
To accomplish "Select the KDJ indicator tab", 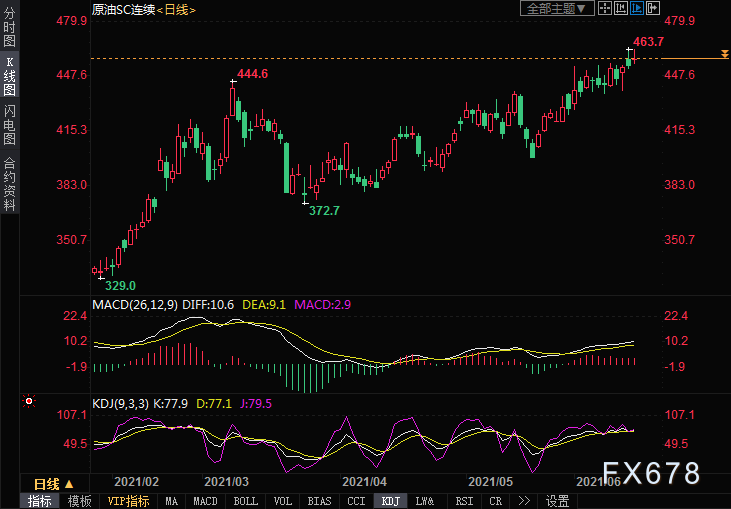I will [391, 502].
